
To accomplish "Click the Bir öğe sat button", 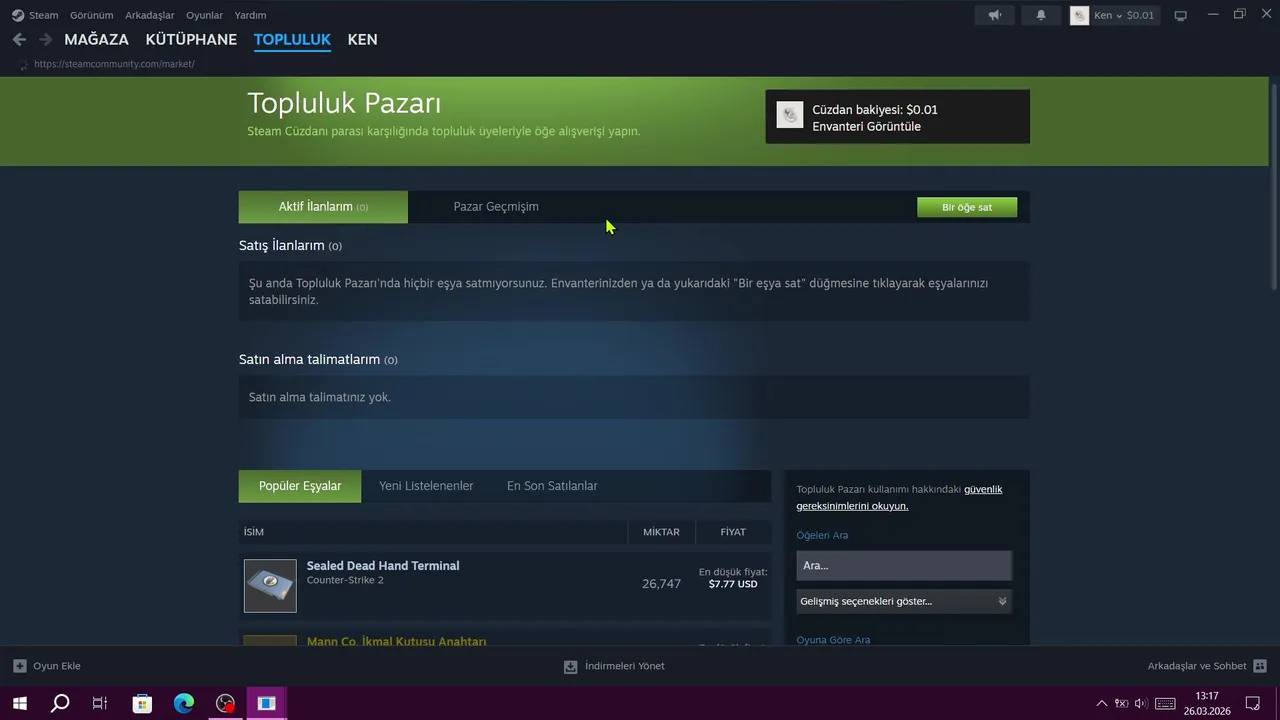I will 967,207.
